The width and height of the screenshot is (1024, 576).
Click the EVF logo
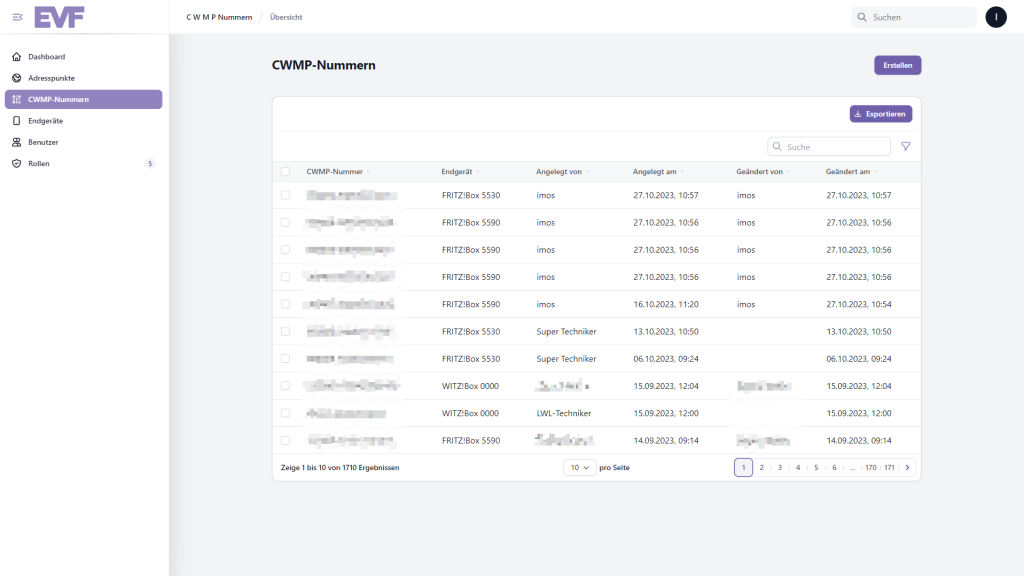point(59,17)
